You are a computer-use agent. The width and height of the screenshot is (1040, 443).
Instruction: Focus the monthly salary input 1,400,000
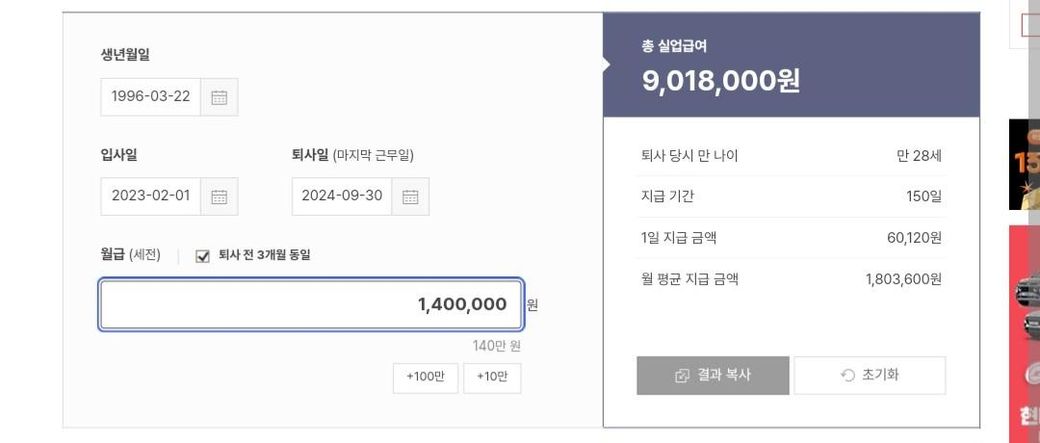310,305
